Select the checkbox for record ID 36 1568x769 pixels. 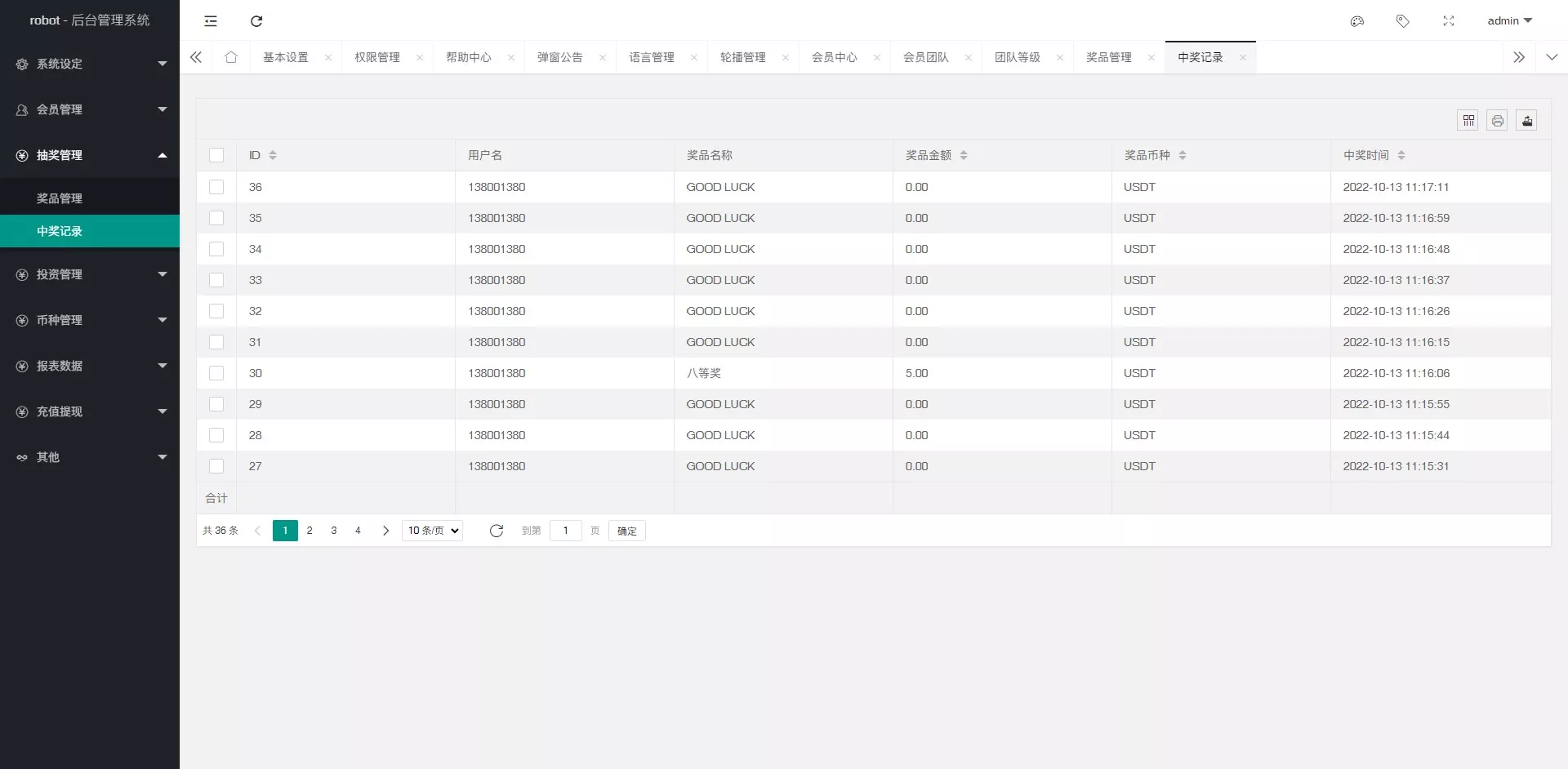click(x=216, y=187)
